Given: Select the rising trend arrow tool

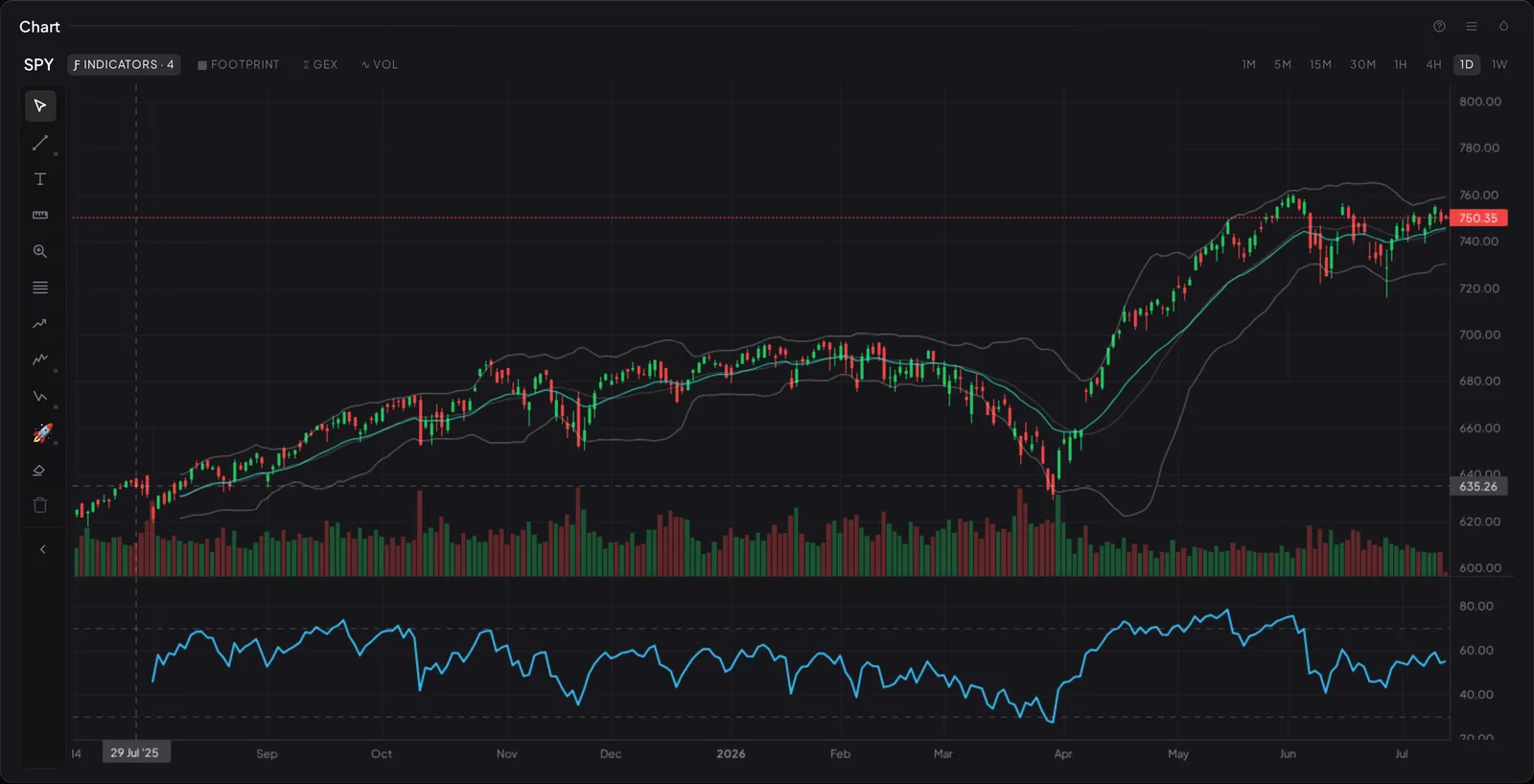Looking at the screenshot, I should 40,324.
